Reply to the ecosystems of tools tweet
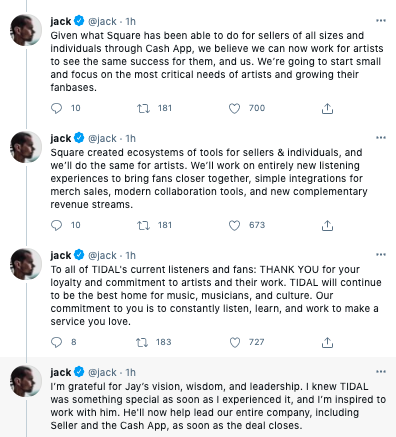Image resolution: width=396 pixels, height=437 pixels. (56, 226)
